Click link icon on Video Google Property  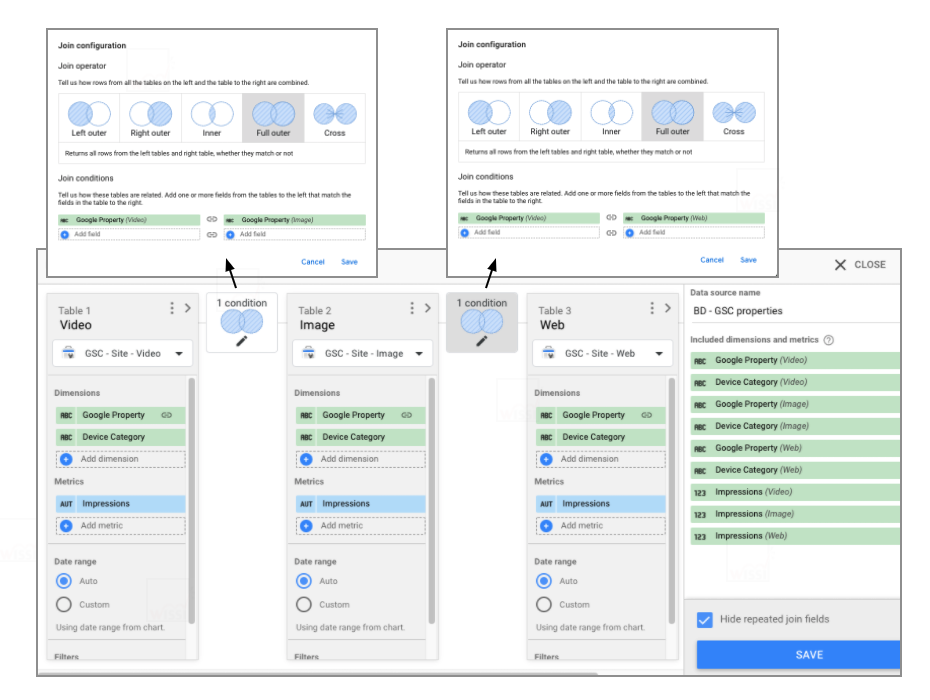click(x=167, y=415)
